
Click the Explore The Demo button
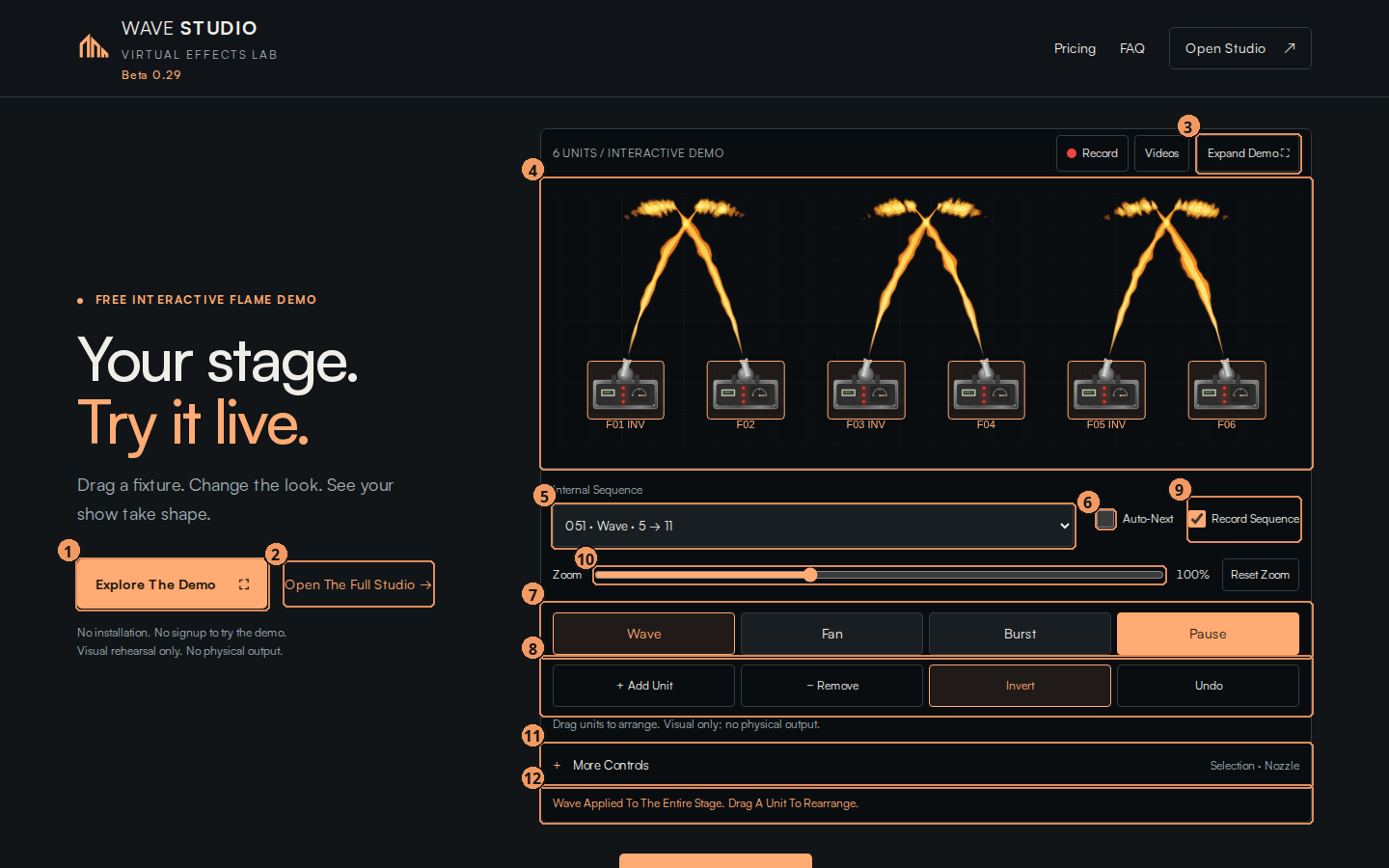(172, 584)
